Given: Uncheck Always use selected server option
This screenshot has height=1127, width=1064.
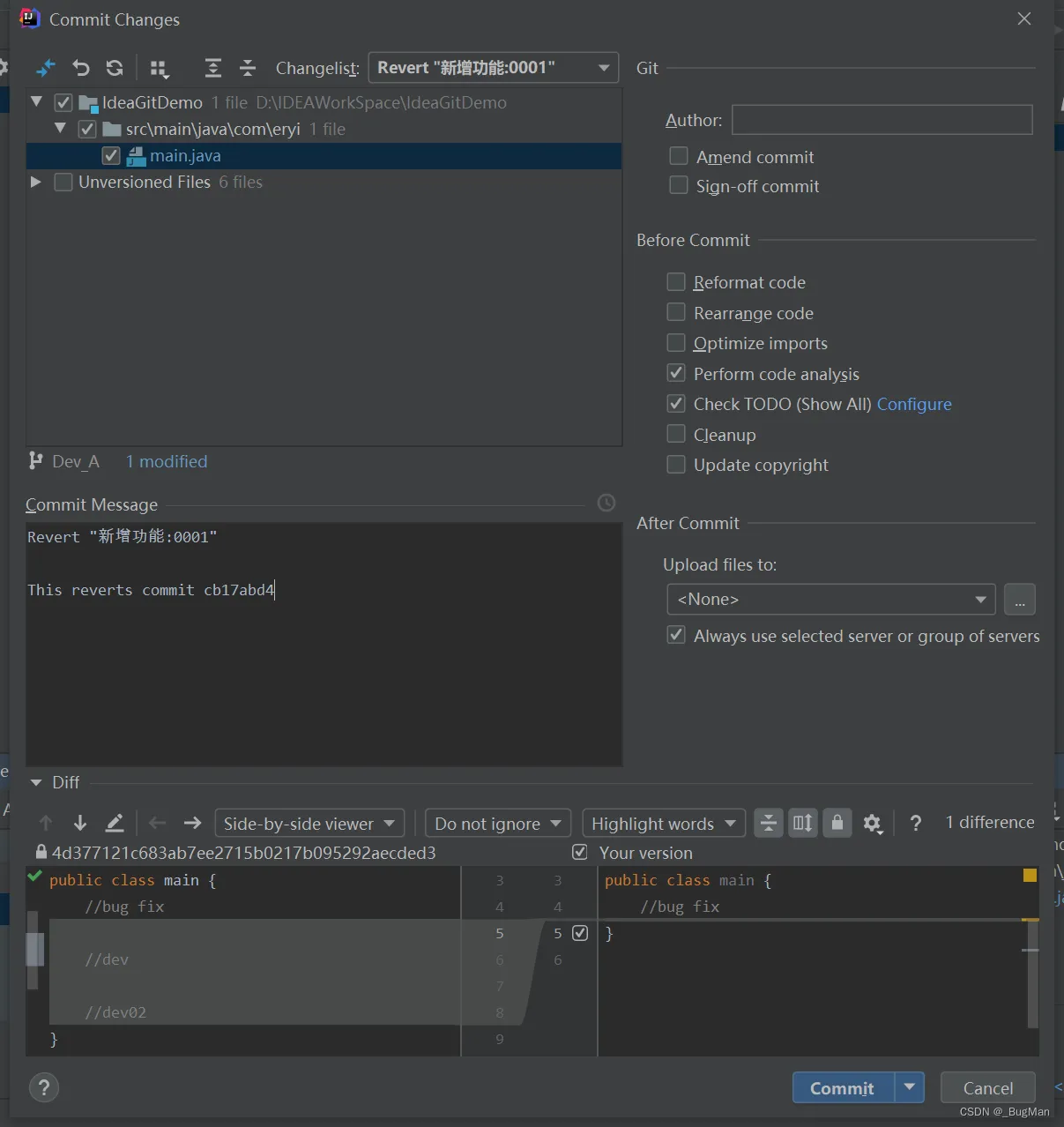Looking at the screenshot, I should 676,635.
